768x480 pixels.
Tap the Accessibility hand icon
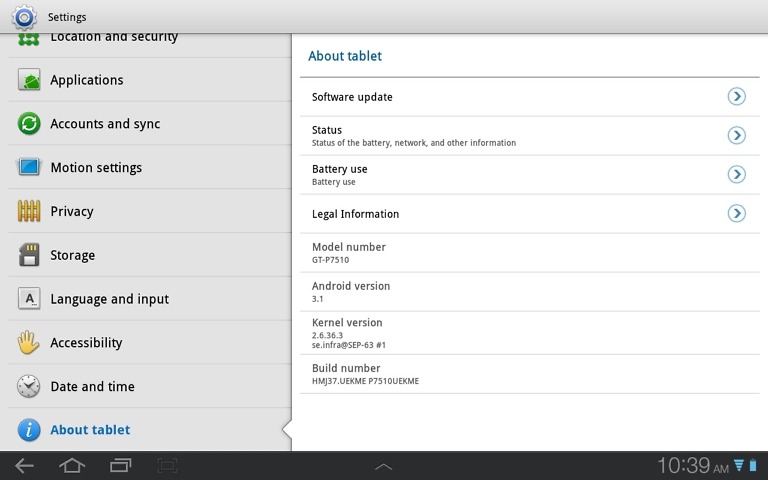pos(30,343)
